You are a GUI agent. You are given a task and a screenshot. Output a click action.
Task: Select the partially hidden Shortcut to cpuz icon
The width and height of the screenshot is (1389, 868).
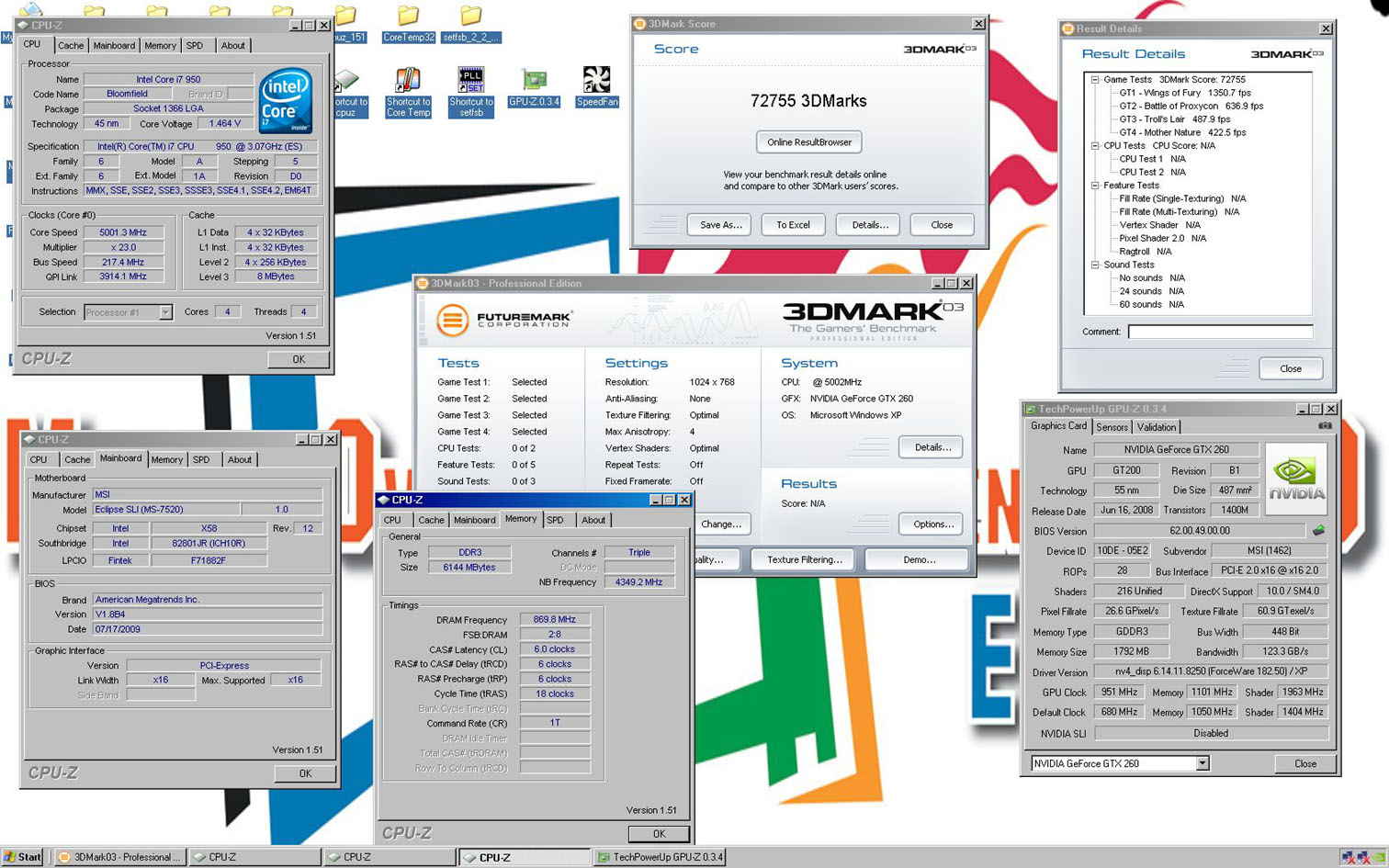click(x=349, y=93)
